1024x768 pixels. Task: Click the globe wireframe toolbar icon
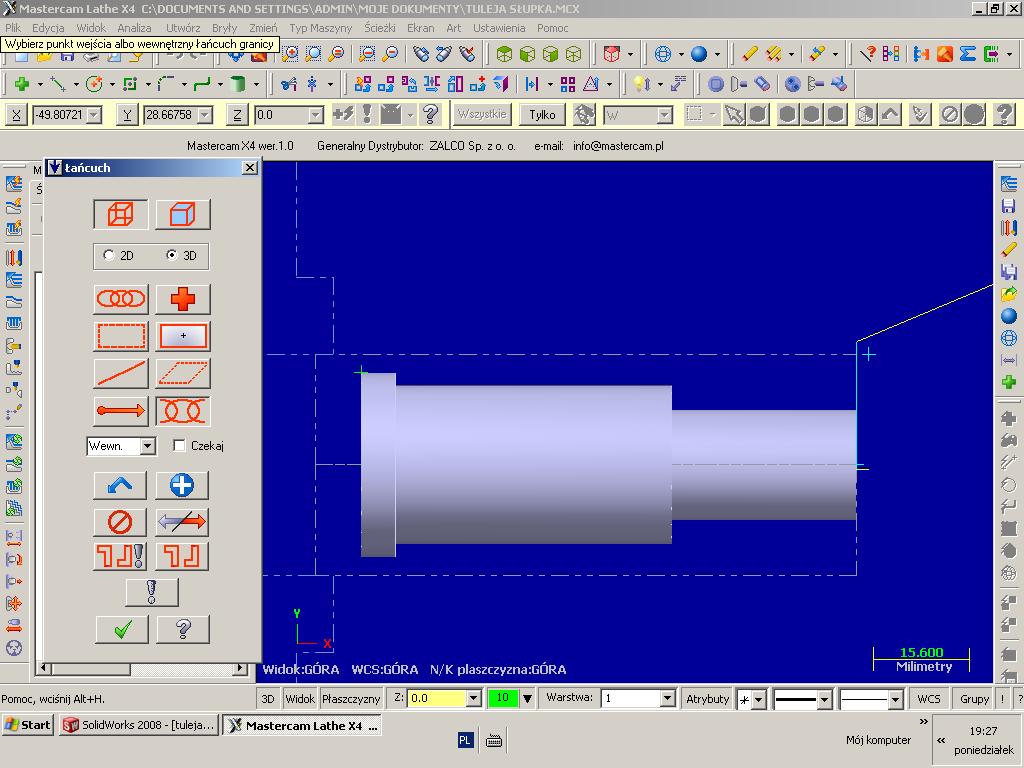663,54
